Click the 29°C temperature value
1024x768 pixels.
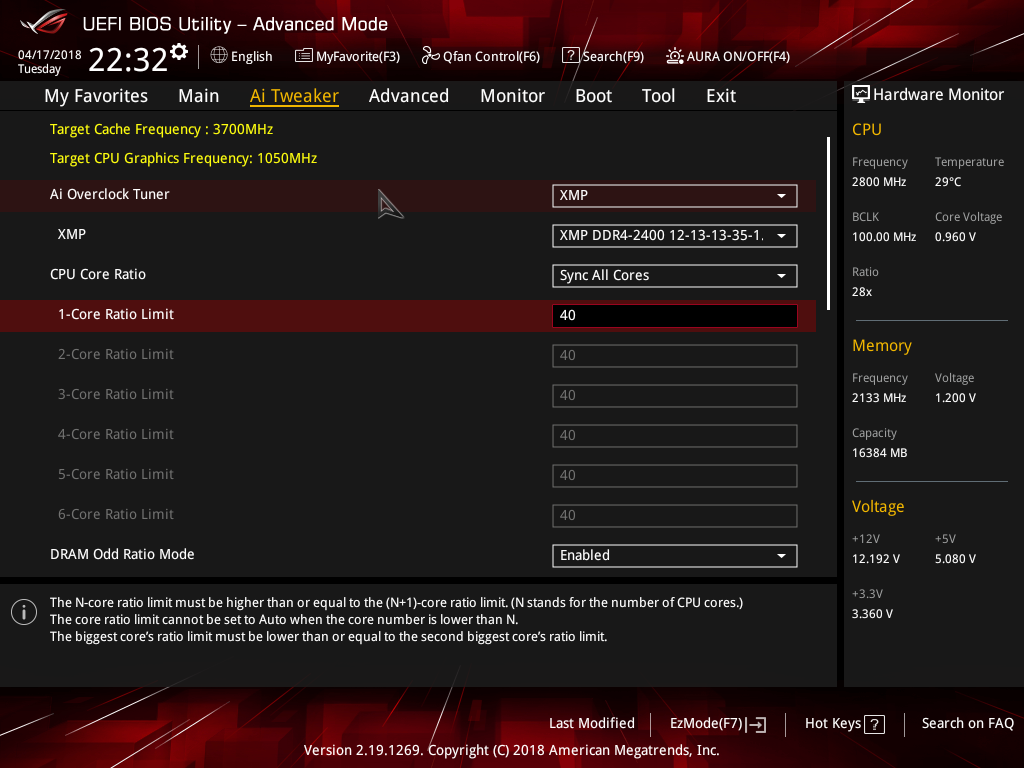pyautogui.click(x=948, y=182)
